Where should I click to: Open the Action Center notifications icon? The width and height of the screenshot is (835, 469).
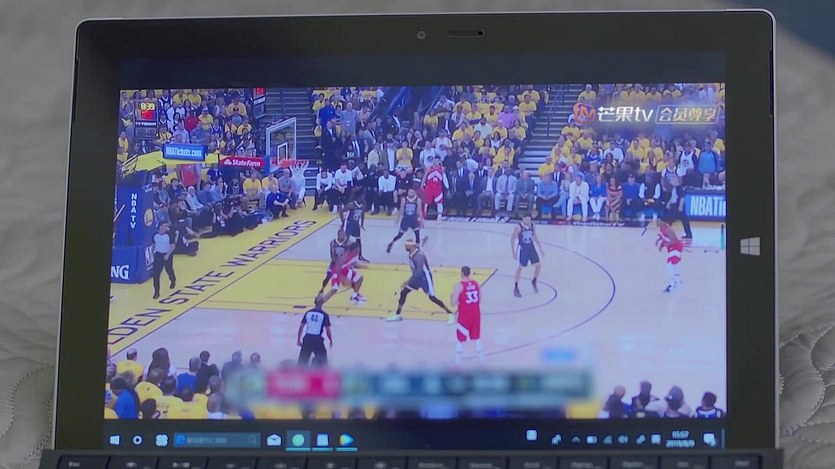709,440
